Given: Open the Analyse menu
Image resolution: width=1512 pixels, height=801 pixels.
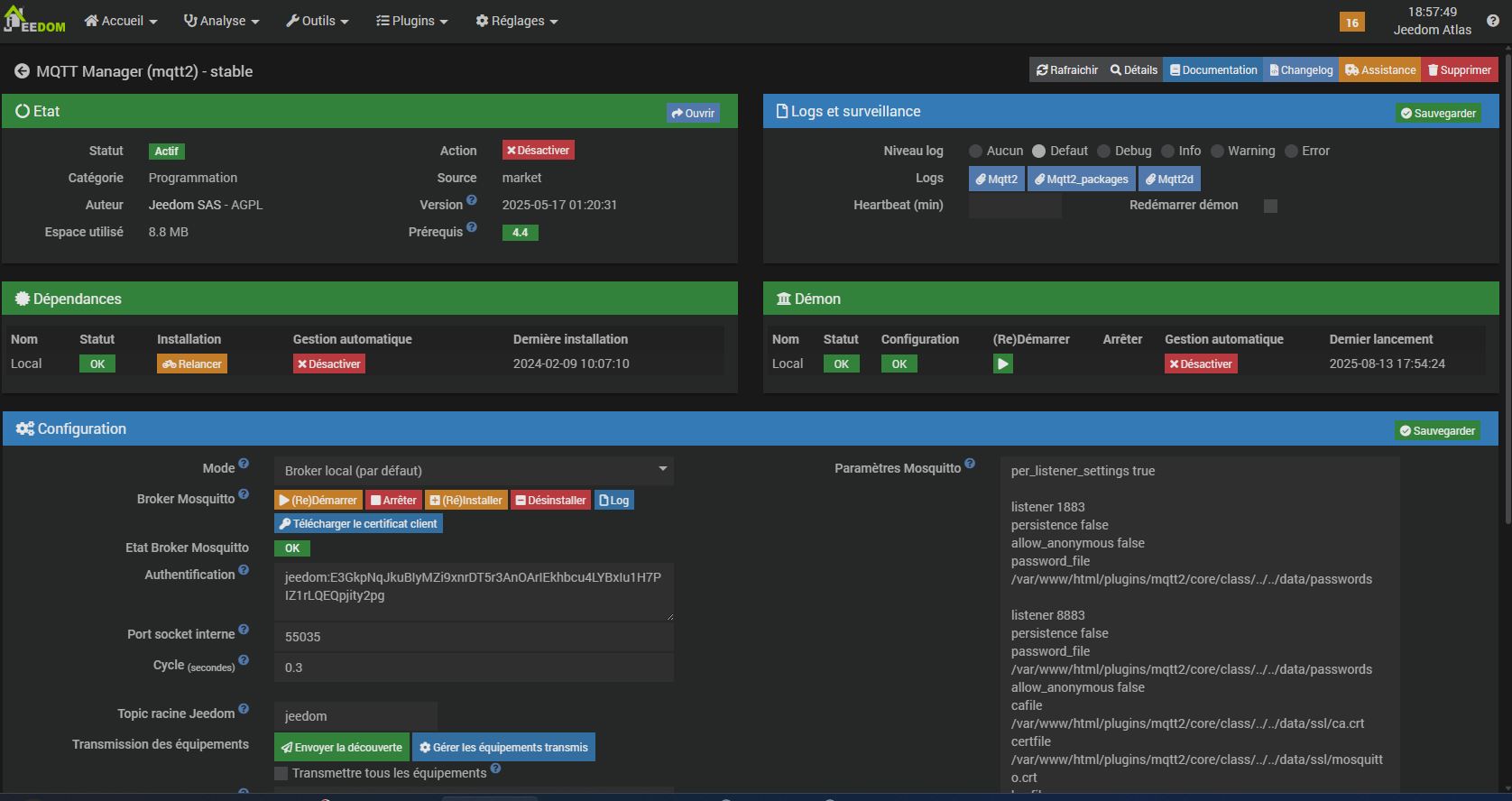Looking at the screenshot, I should tap(222, 21).
